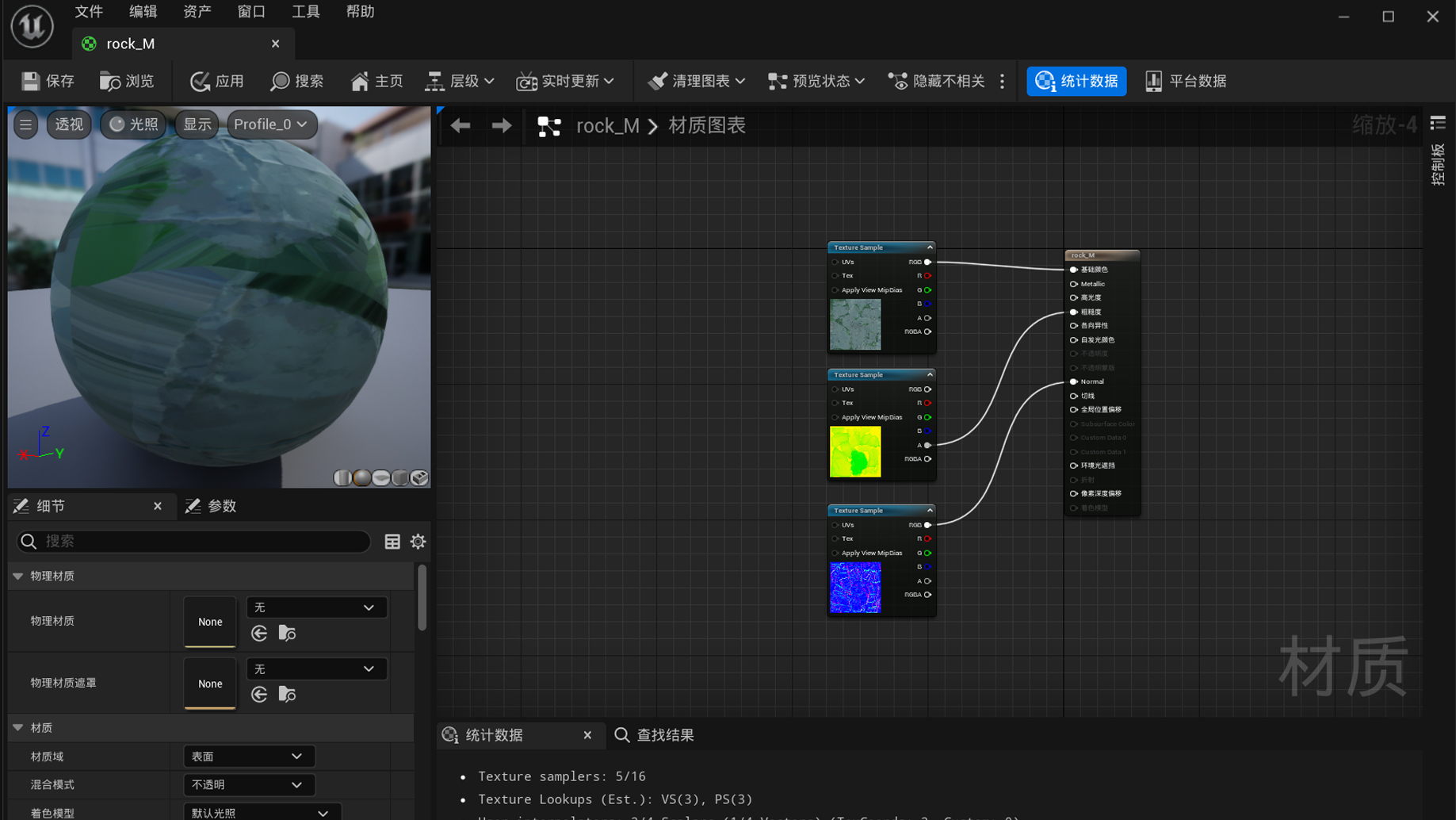
Task: Click the details search field
Action: pyautogui.click(x=194, y=541)
